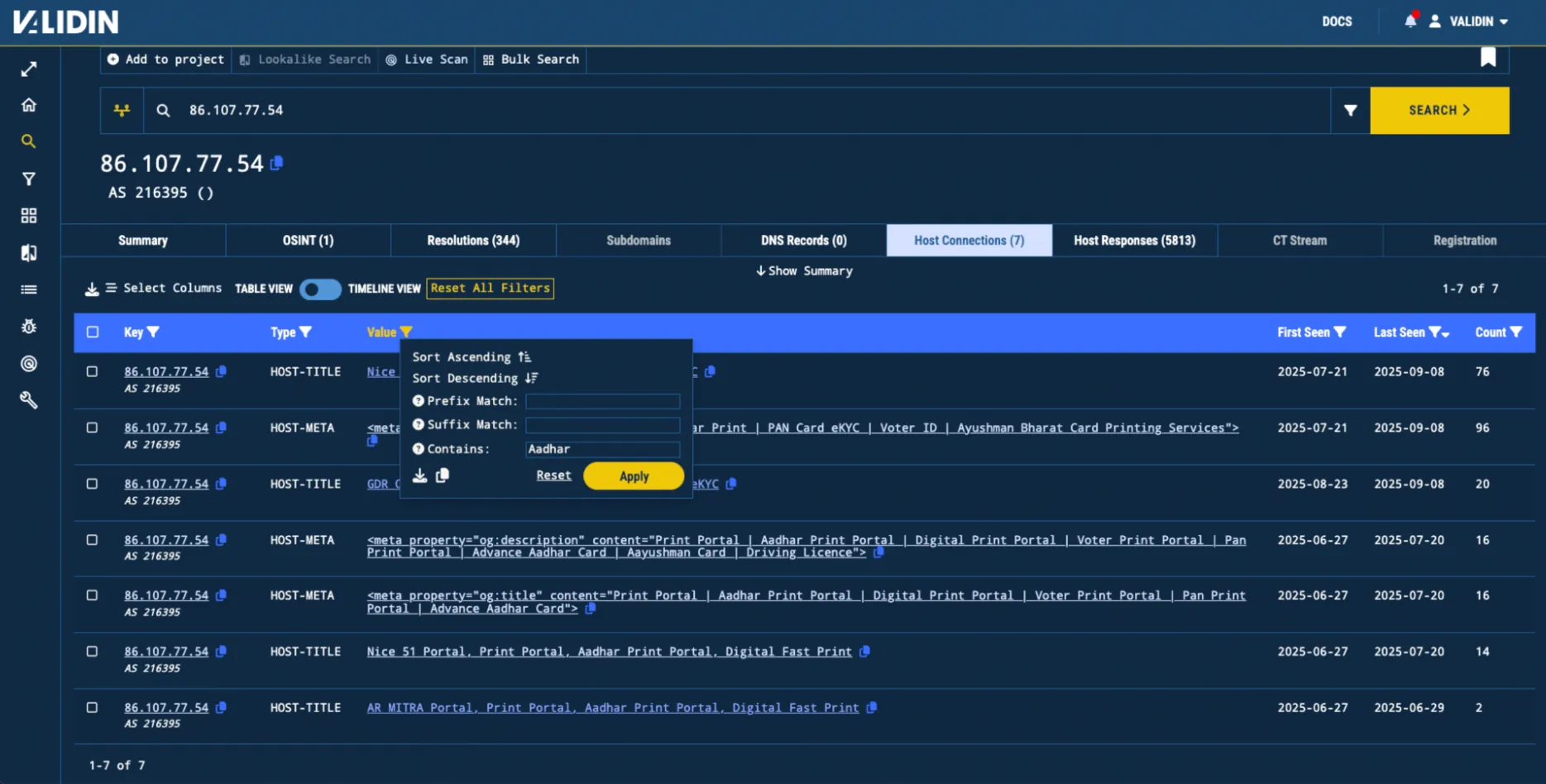The width and height of the screenshot is (1546, 784).
Task: Click the yellow SEARCH button
Action: tap(1439, 110)
